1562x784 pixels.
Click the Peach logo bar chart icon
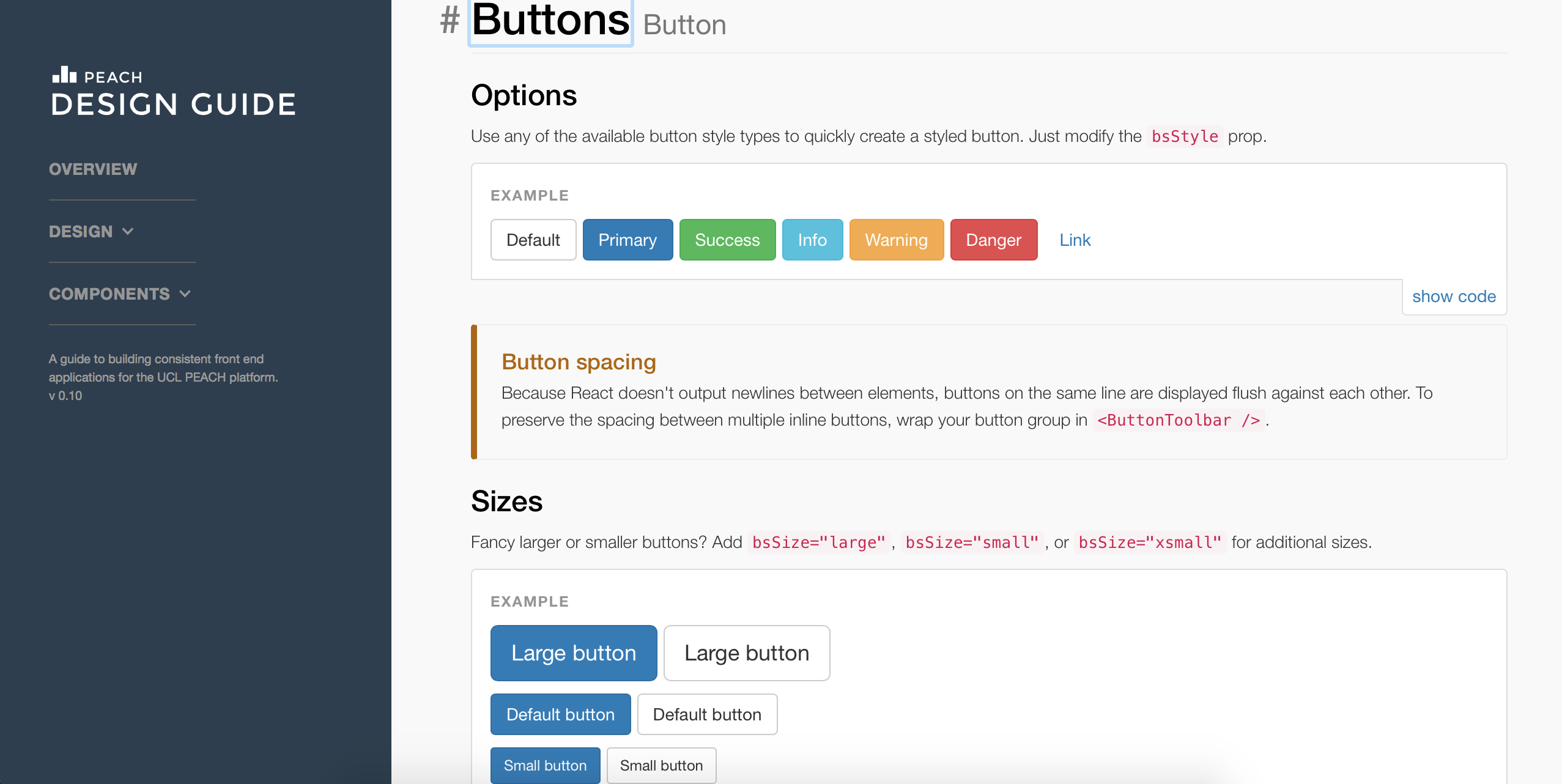[64, 75]
